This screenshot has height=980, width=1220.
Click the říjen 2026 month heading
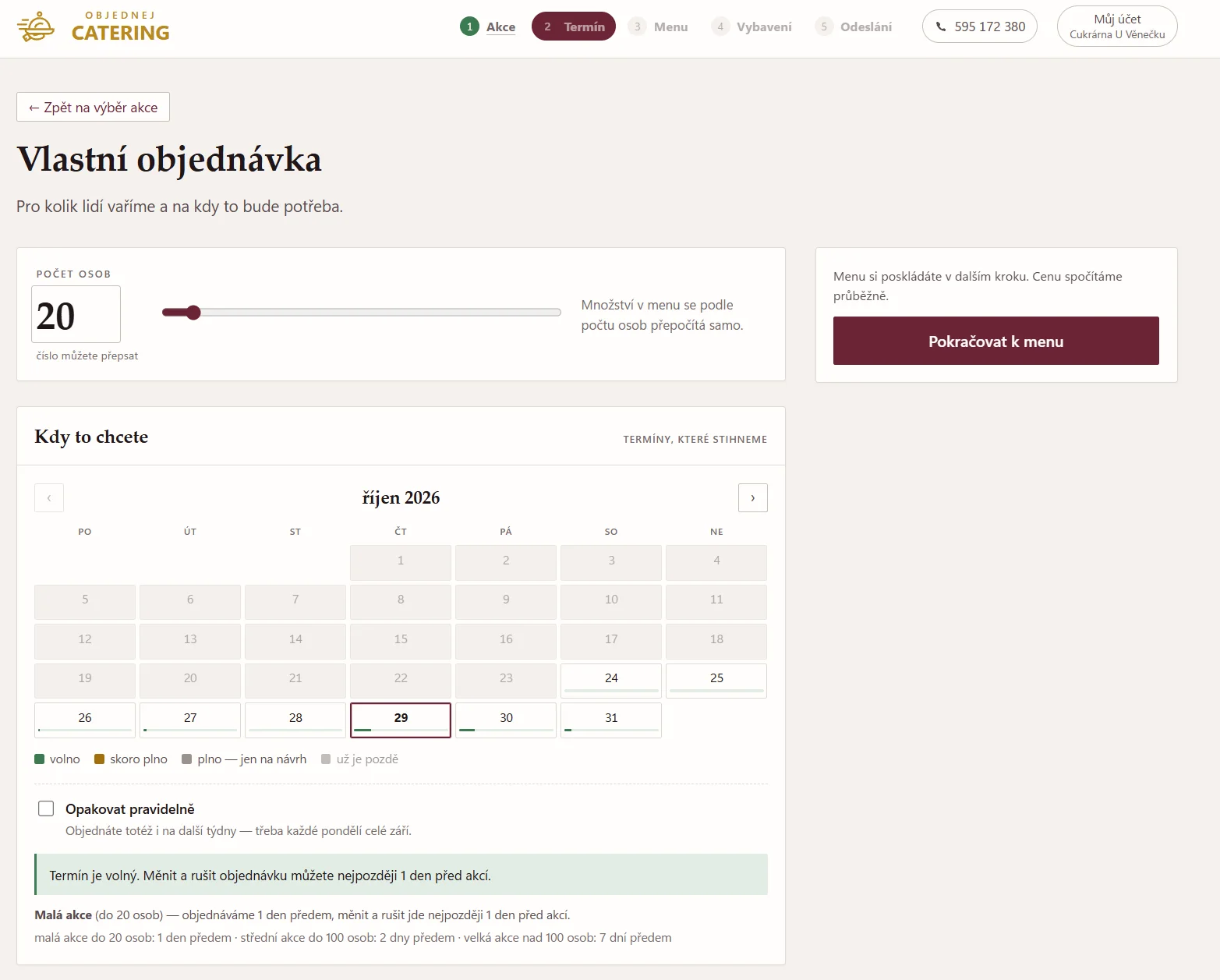point(401,497)
